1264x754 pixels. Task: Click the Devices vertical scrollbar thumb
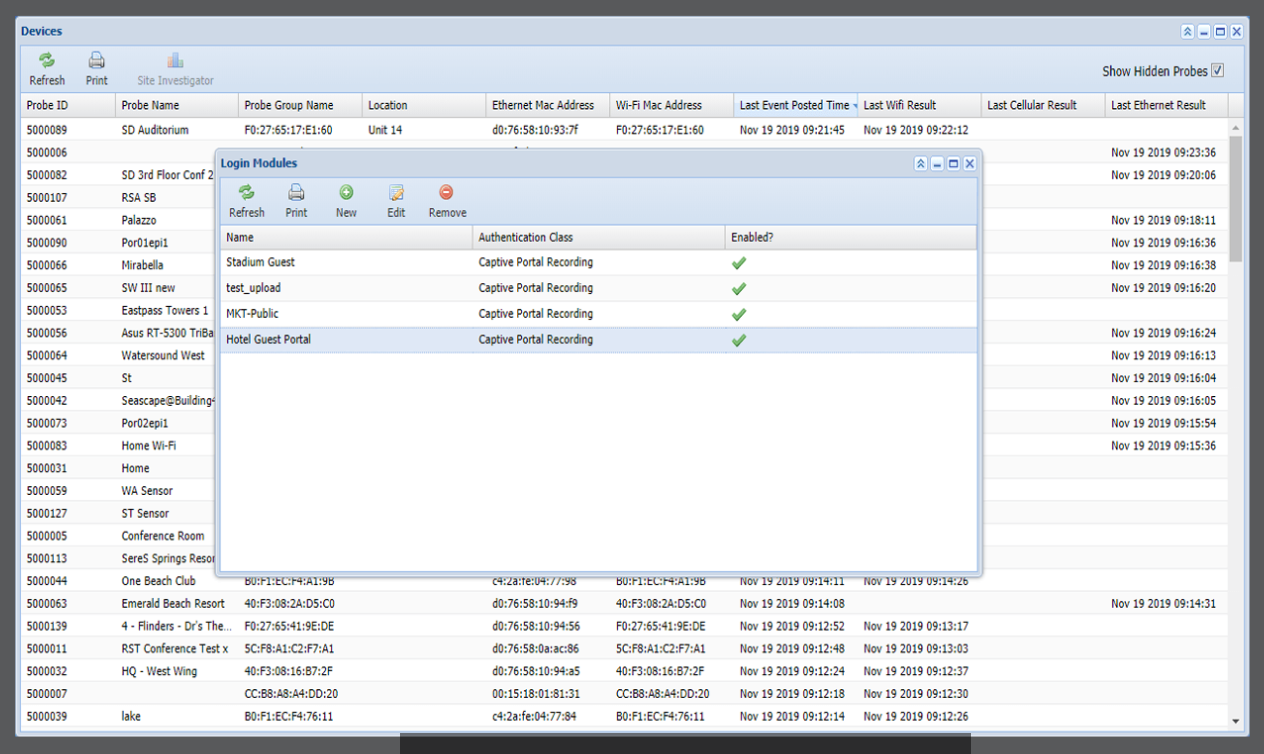1235,198
